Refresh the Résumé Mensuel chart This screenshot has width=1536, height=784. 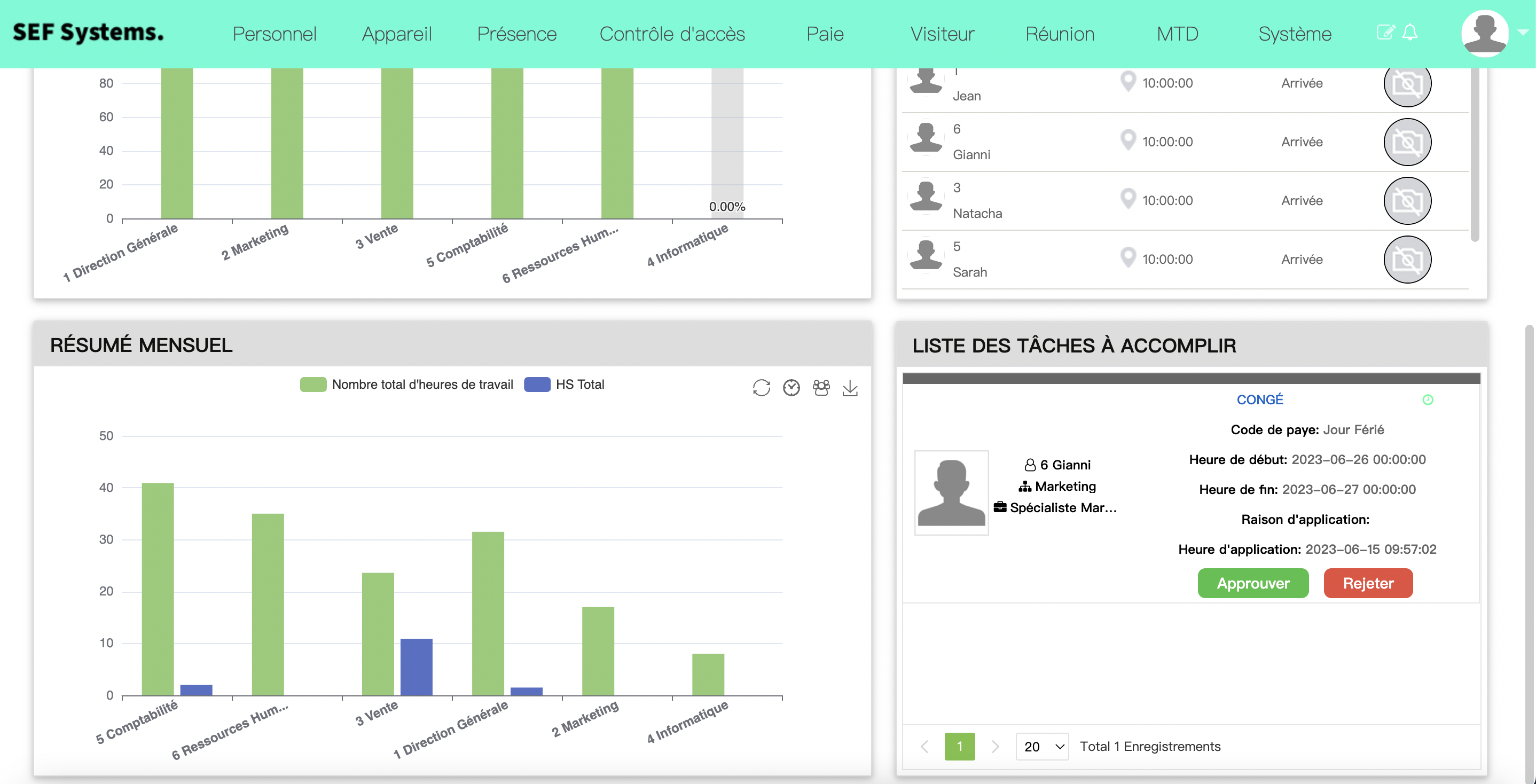[x=762, y=388]
